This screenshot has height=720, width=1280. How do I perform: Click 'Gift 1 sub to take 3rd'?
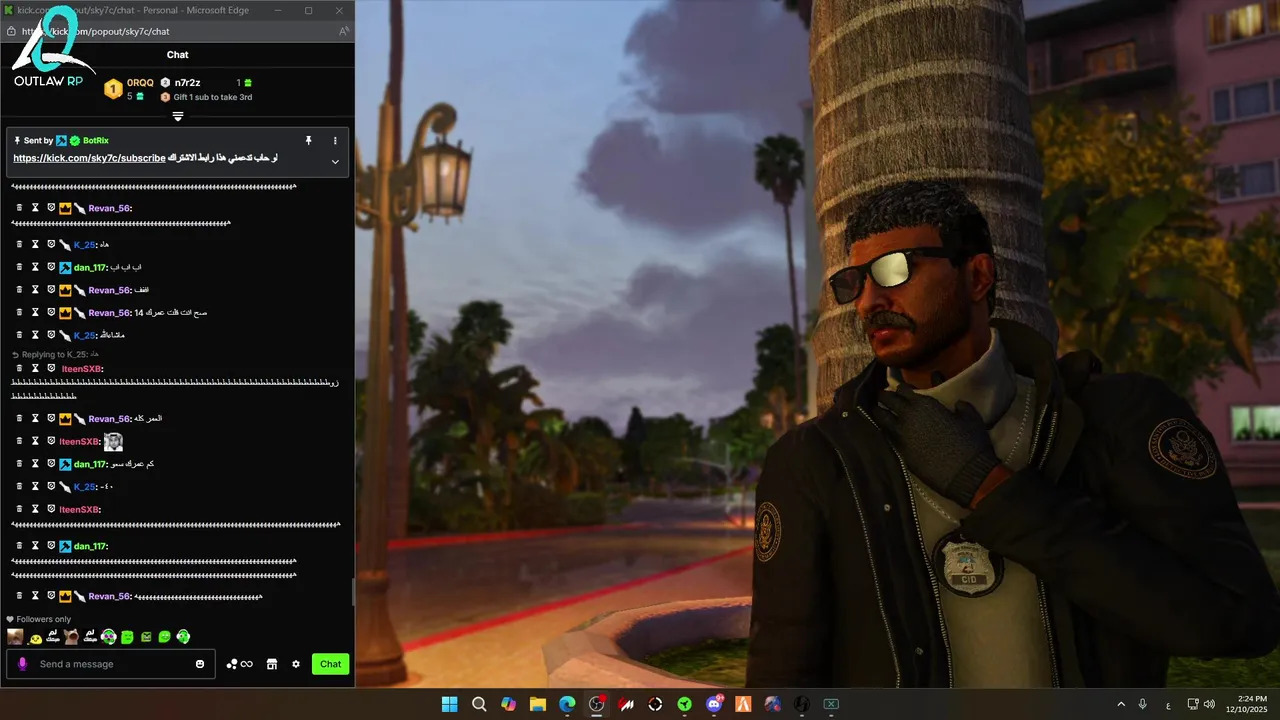tap(213, 97)
